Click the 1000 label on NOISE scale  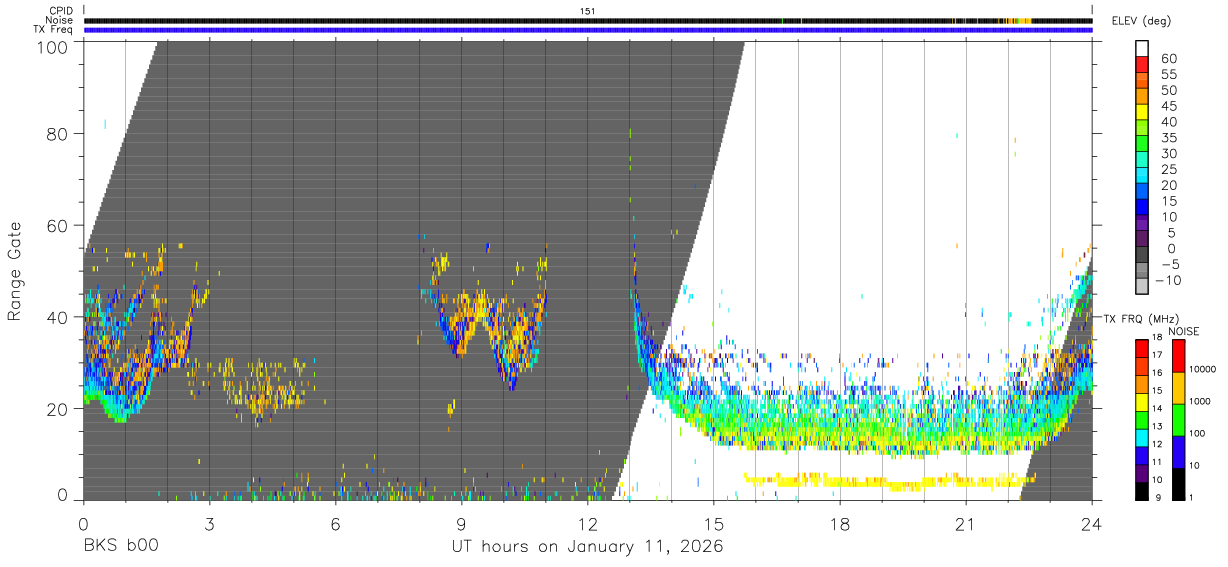point(1201,401)
